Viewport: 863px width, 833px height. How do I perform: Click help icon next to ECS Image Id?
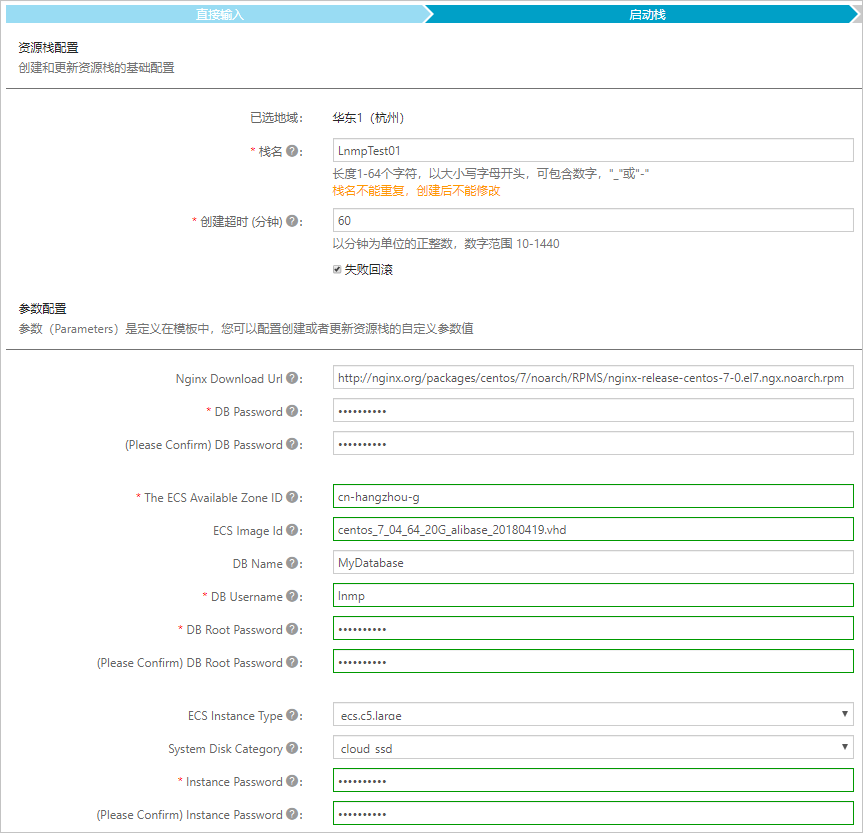tap(292, 530)
